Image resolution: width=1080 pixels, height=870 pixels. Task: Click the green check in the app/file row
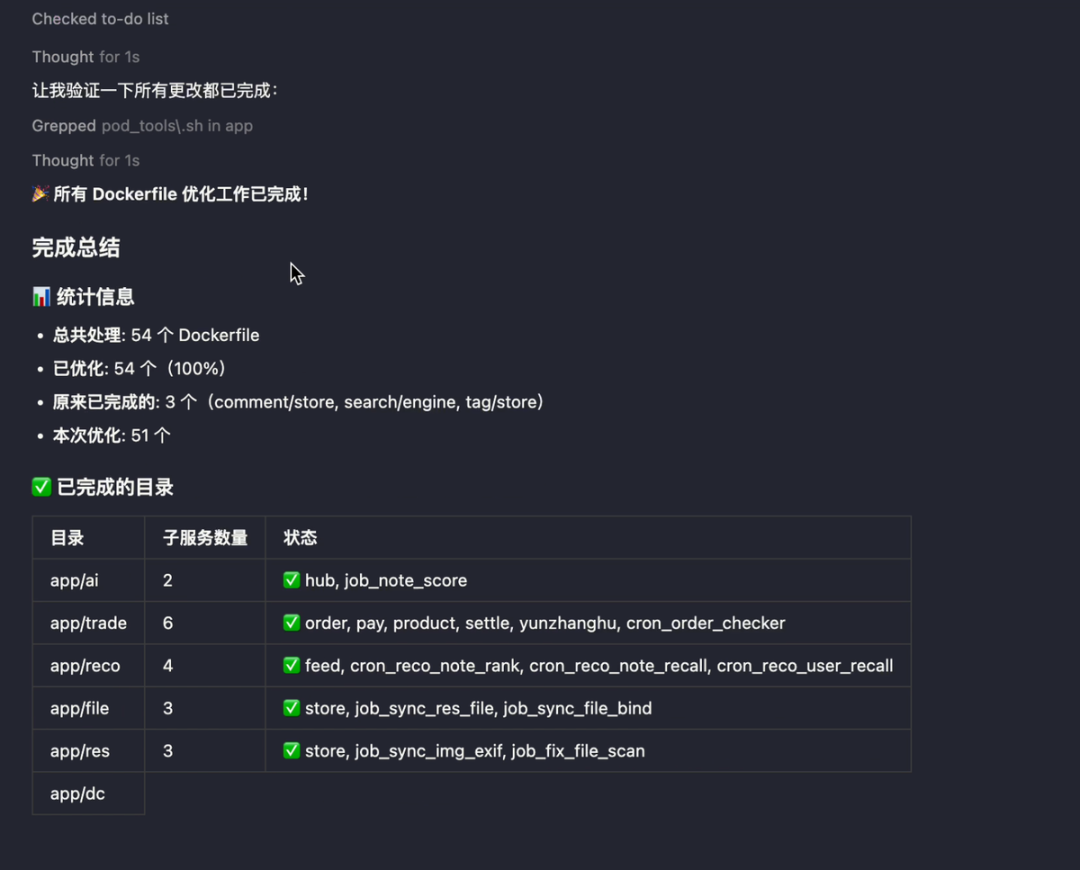tap(291, 708)
